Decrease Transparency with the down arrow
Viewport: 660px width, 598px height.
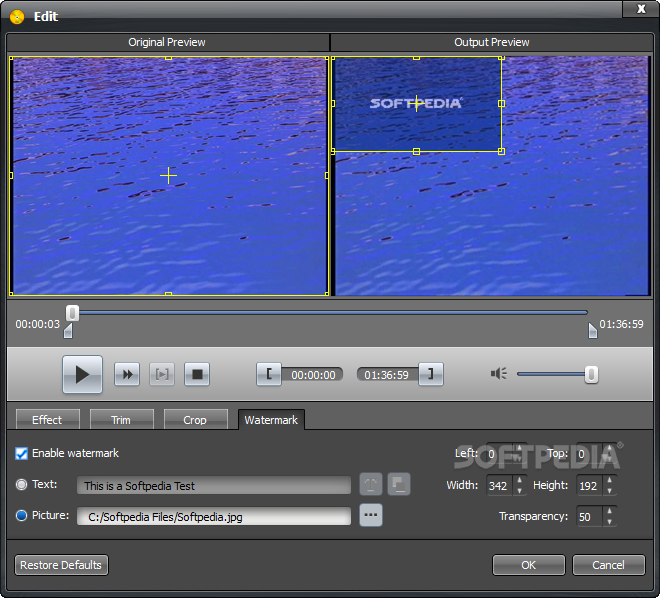click(x=609, y=522)
